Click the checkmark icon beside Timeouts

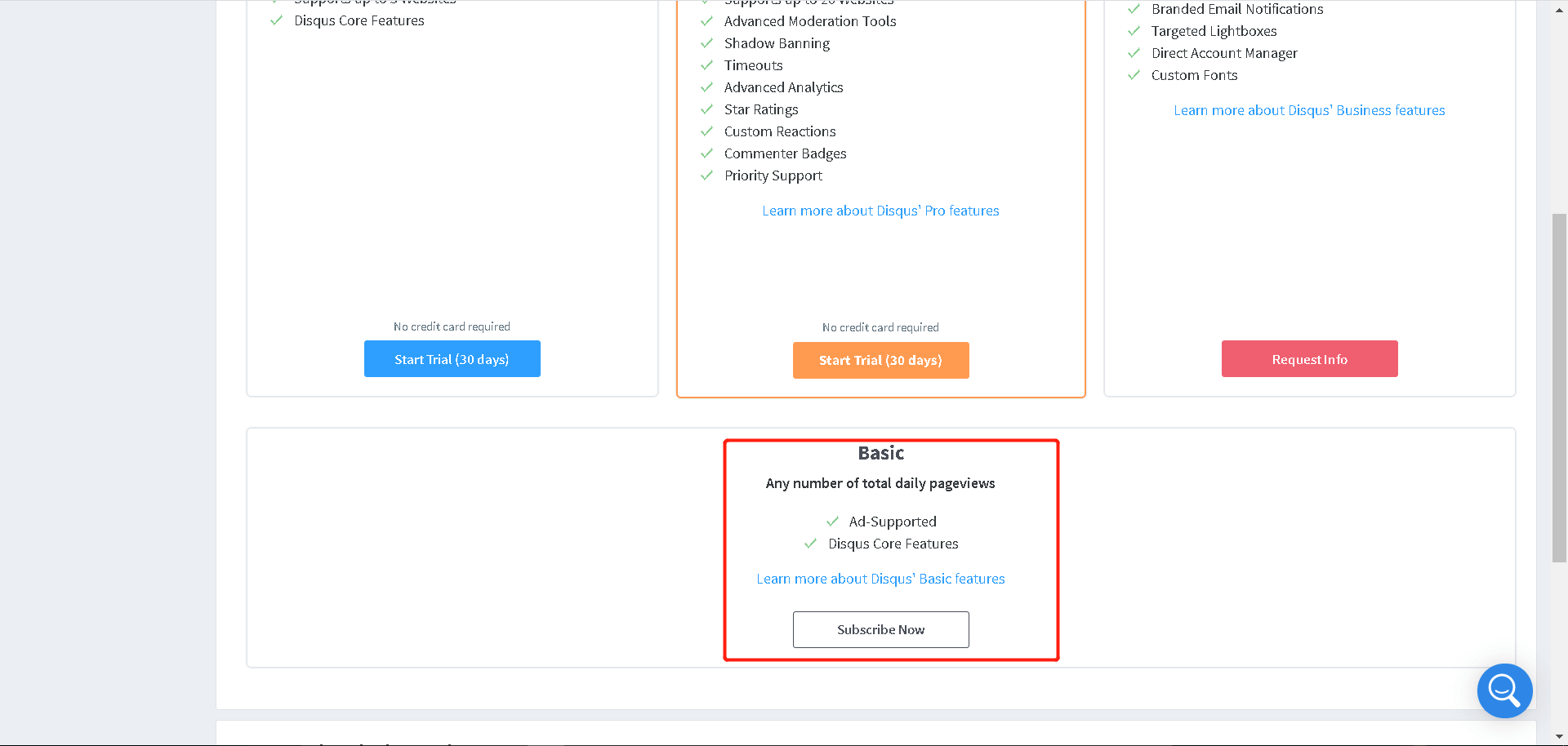707,64
